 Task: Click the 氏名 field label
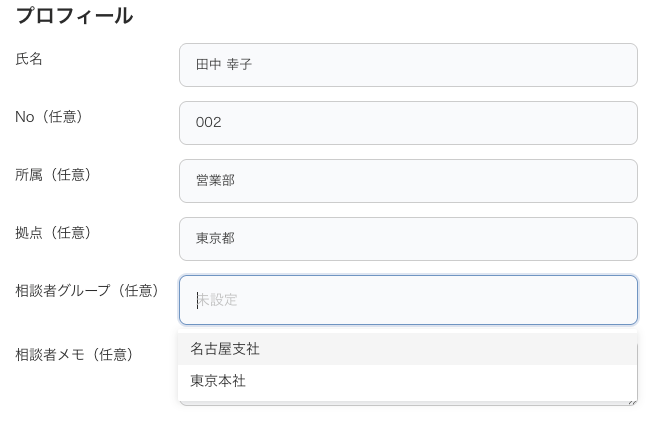[x=29, y=59]
